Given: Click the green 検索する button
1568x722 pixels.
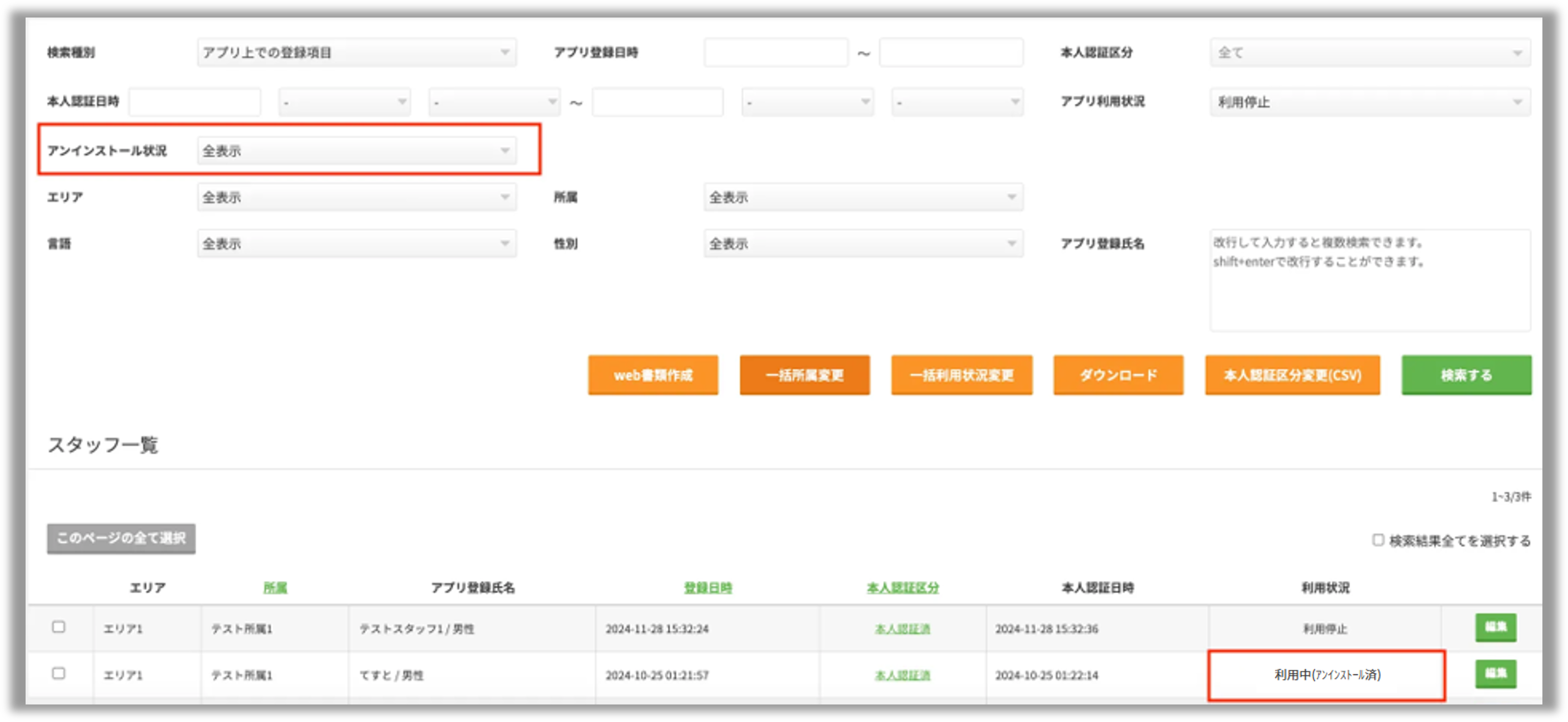Looking at the screenshot, I should [x=1466, y=375].
